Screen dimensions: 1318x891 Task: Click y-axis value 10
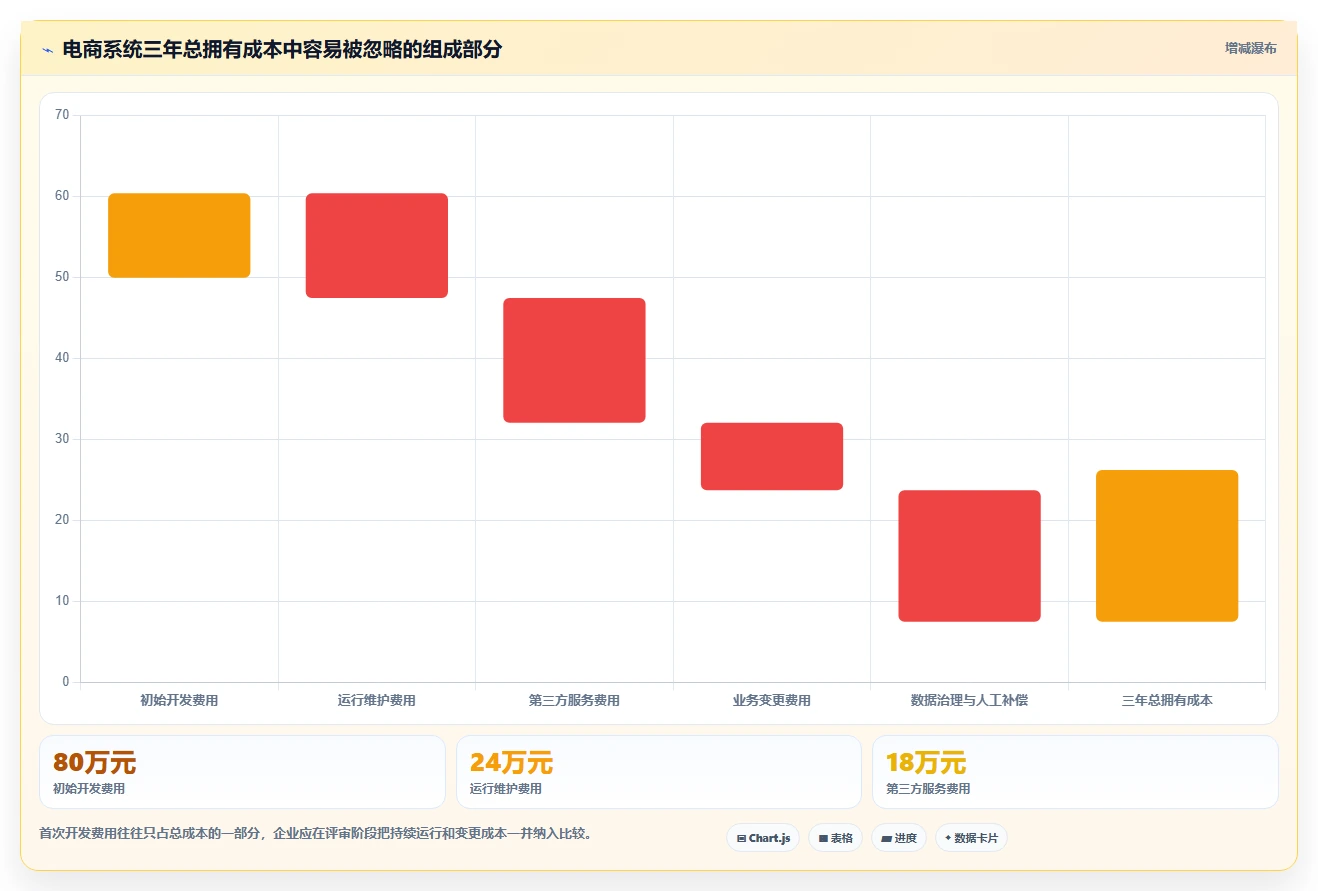coord(62,601)
